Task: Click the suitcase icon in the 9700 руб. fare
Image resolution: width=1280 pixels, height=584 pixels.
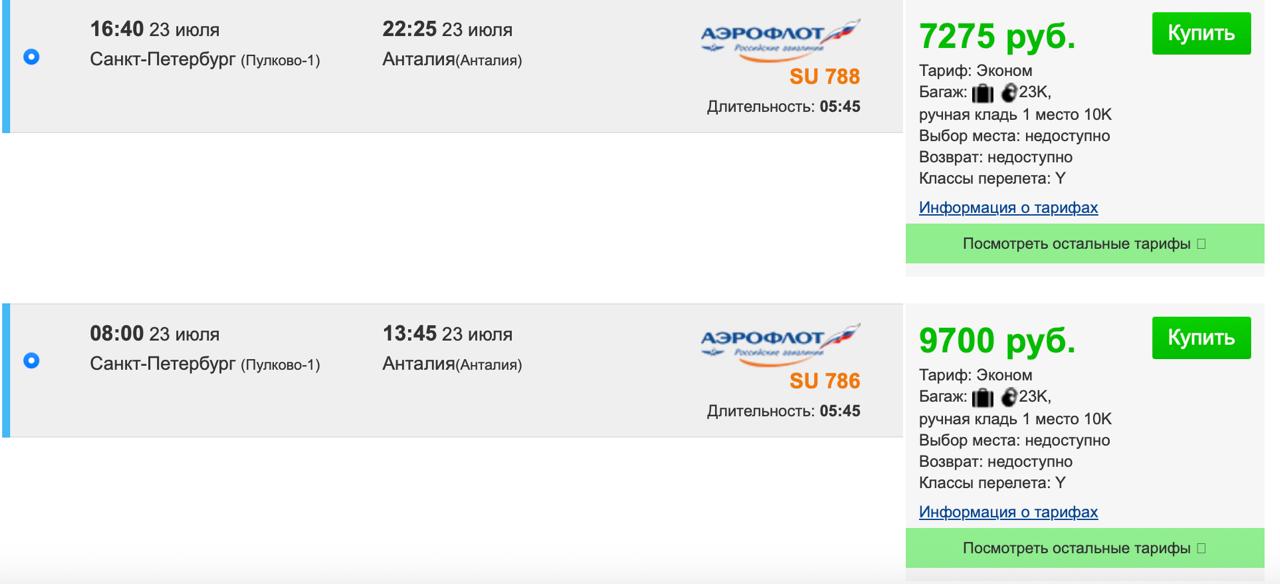Action: click(x=982, y=397)
